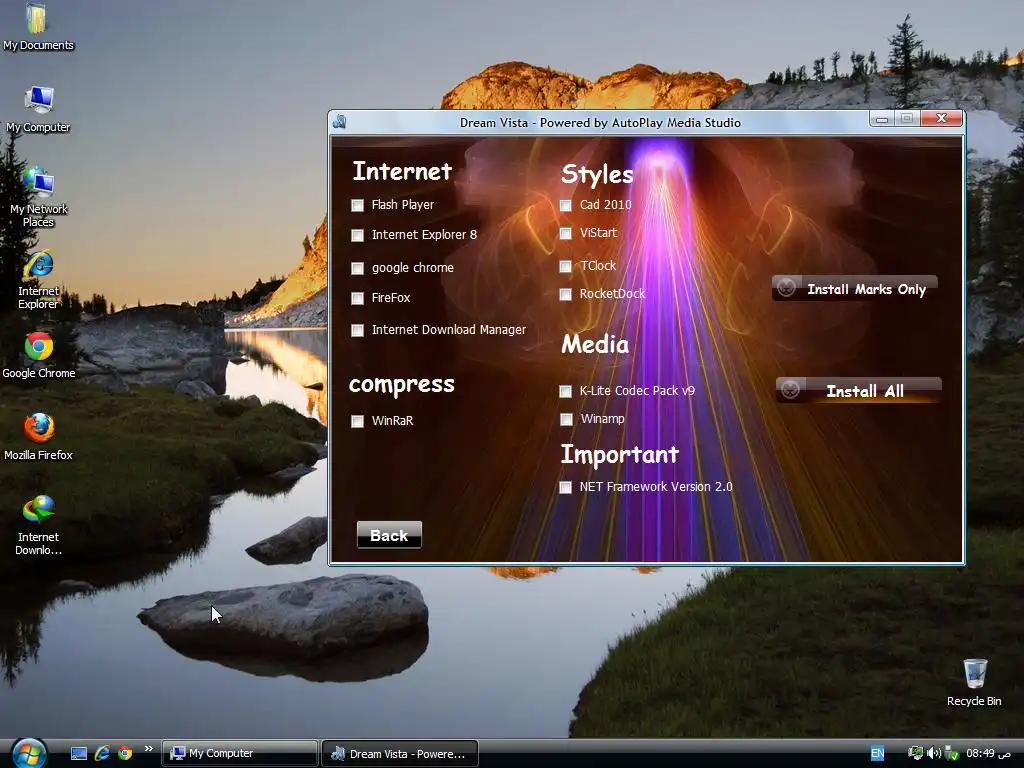Click Dream Vista window title bar icon

click(x=339, y=121)
